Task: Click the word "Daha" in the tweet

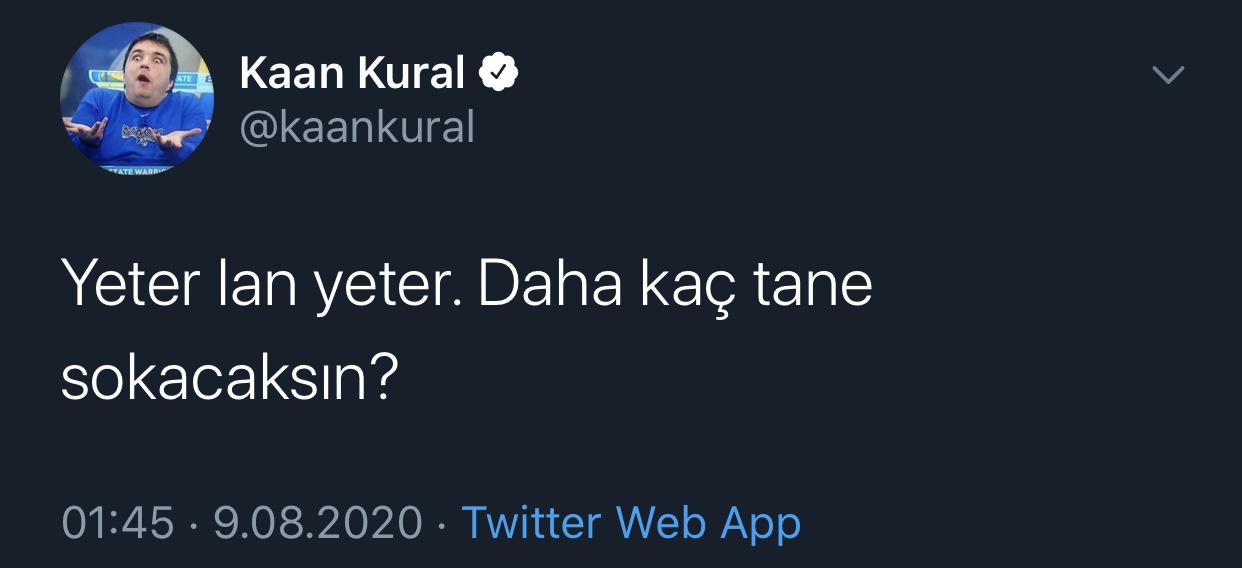Action: tap(541, 286)
